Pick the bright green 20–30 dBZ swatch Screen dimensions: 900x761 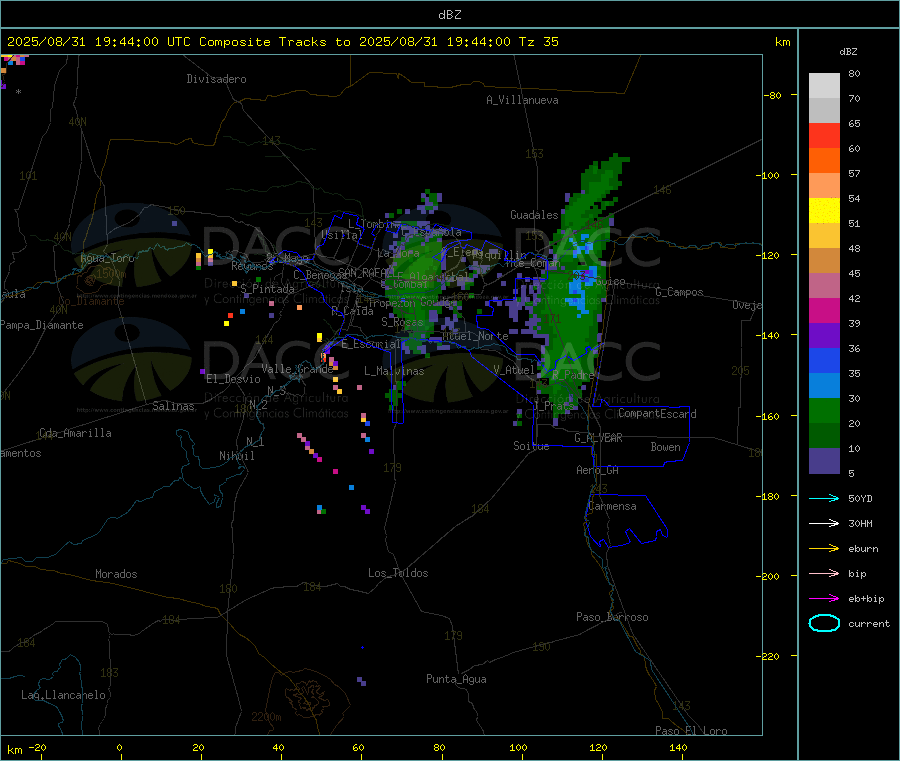824,411
